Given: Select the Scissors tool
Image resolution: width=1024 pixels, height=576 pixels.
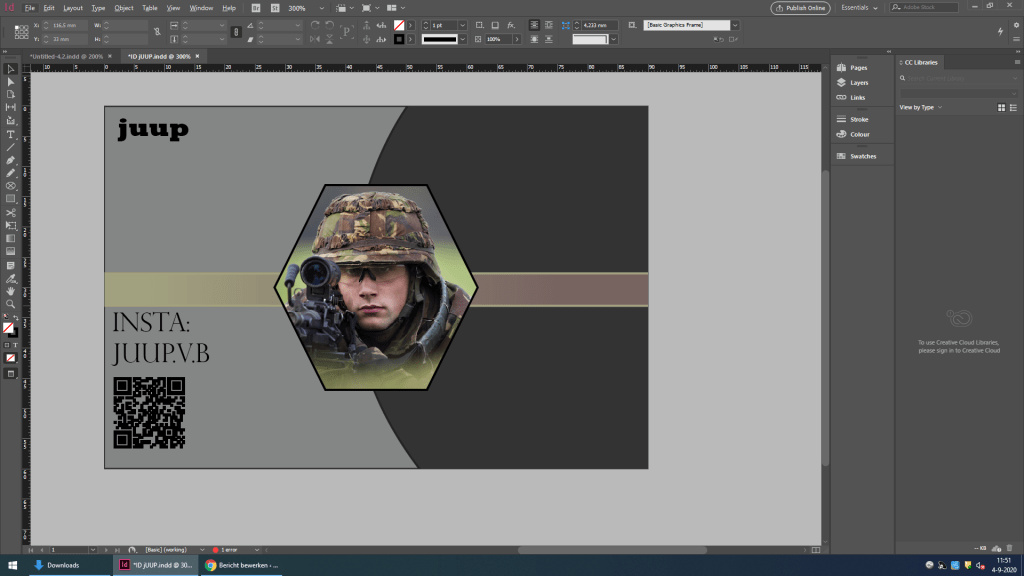Looking at the screenshot, I should (11, 212).
